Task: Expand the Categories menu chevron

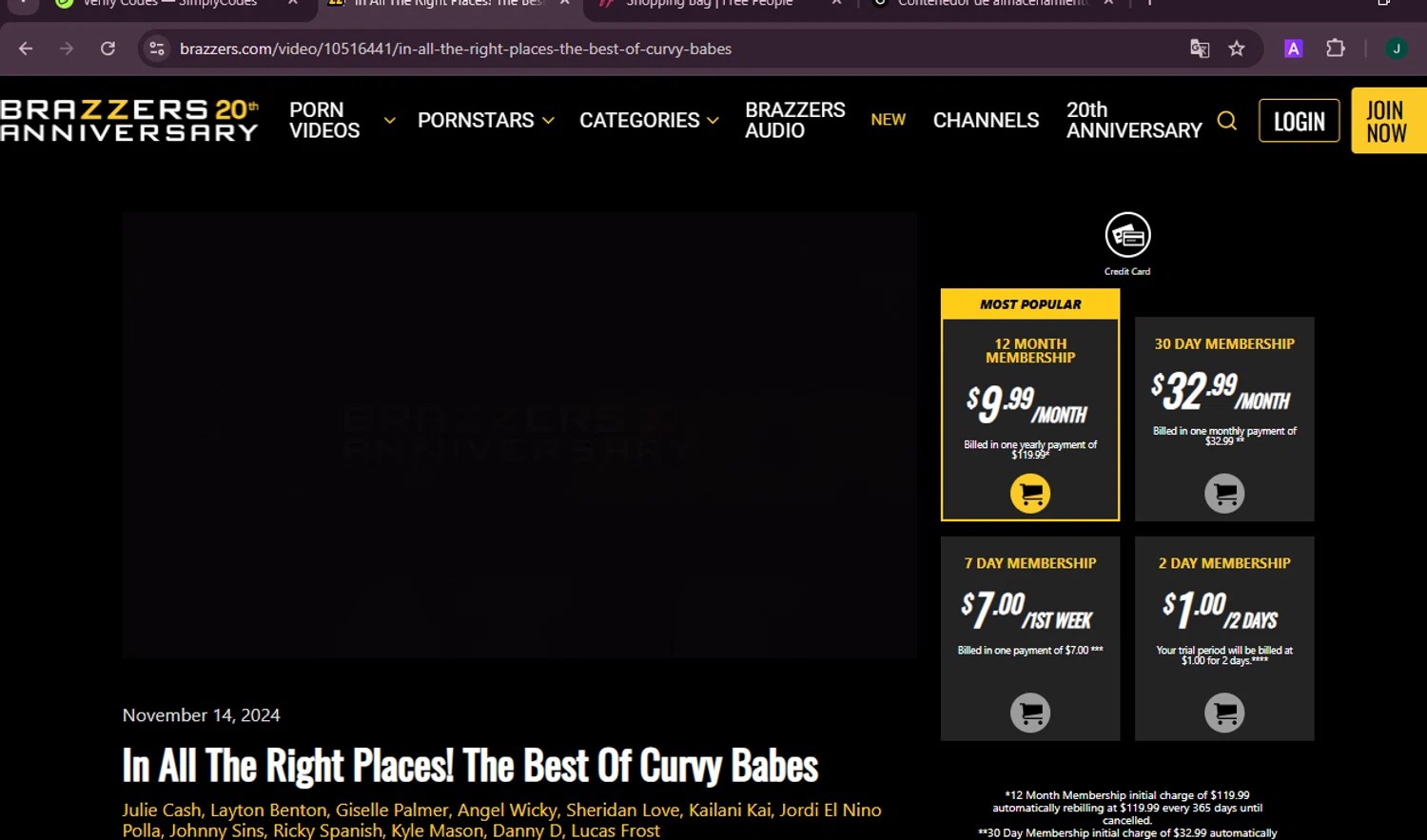Action: [713, 121]
